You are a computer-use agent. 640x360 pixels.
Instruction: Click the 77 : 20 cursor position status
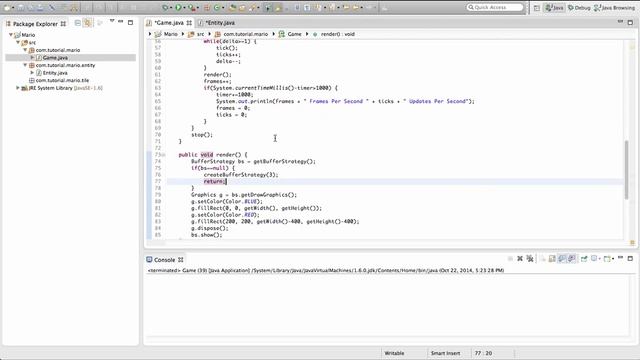click(483, 353)
